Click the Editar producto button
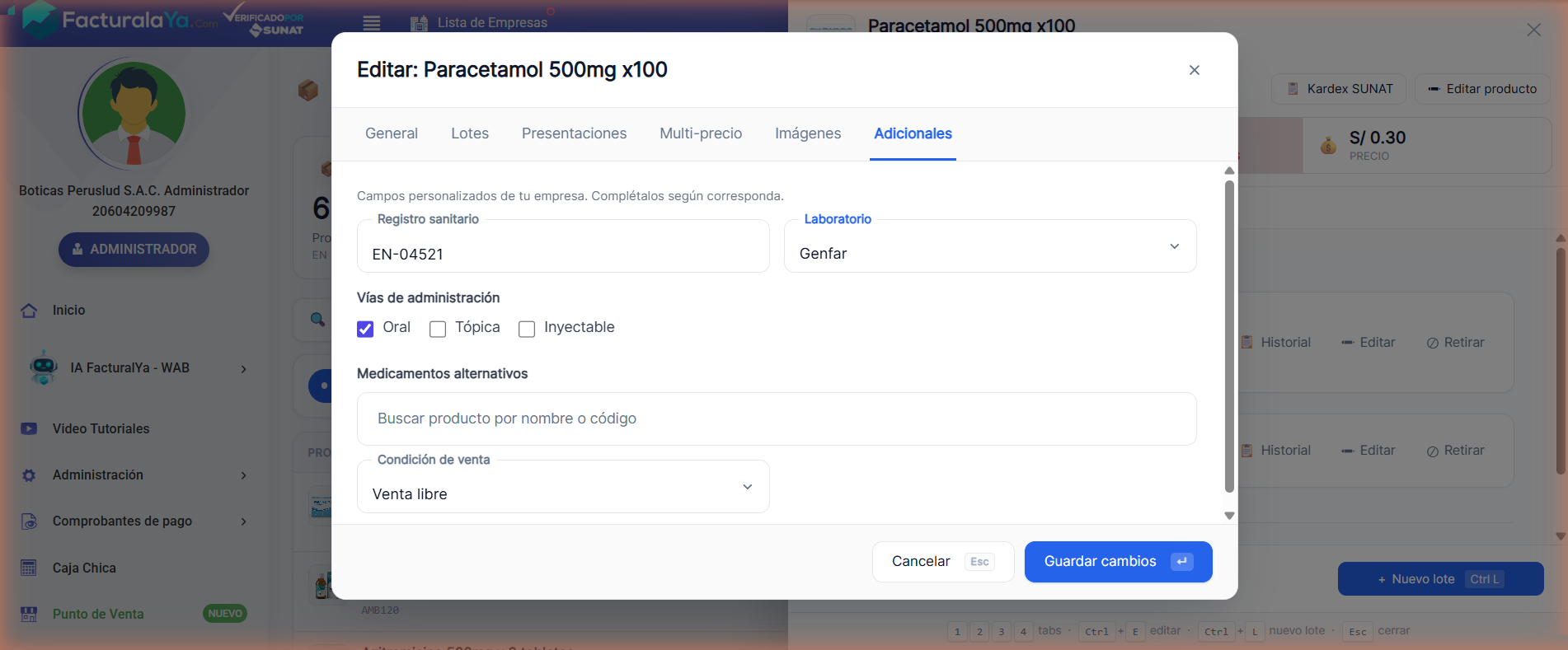Screen dimensions: 1568x650 1482,89
